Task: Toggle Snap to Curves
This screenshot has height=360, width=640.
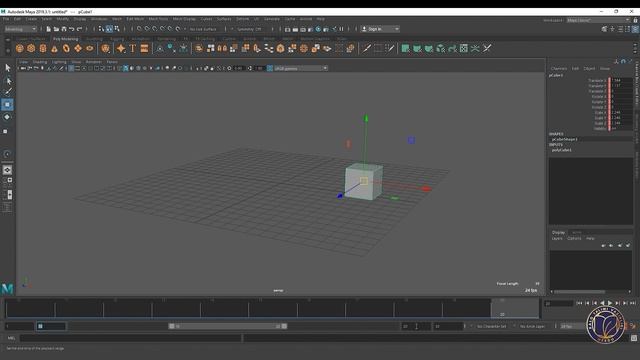Action: pyautogui.click(x=147, y=29)
